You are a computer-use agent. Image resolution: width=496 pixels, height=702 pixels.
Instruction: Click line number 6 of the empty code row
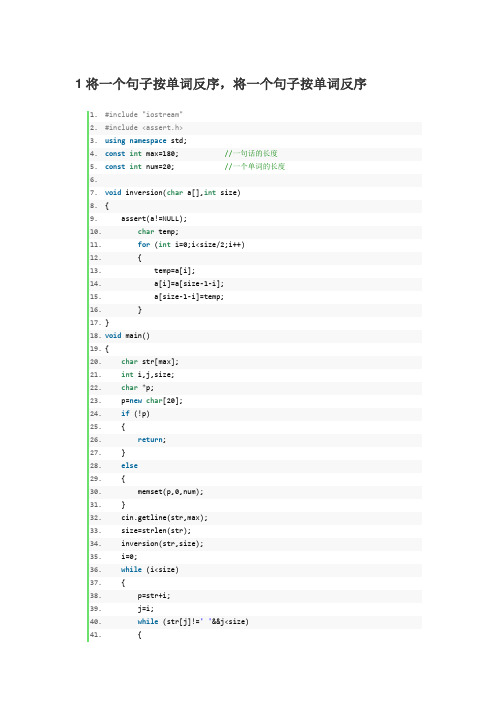coord(93,180)
